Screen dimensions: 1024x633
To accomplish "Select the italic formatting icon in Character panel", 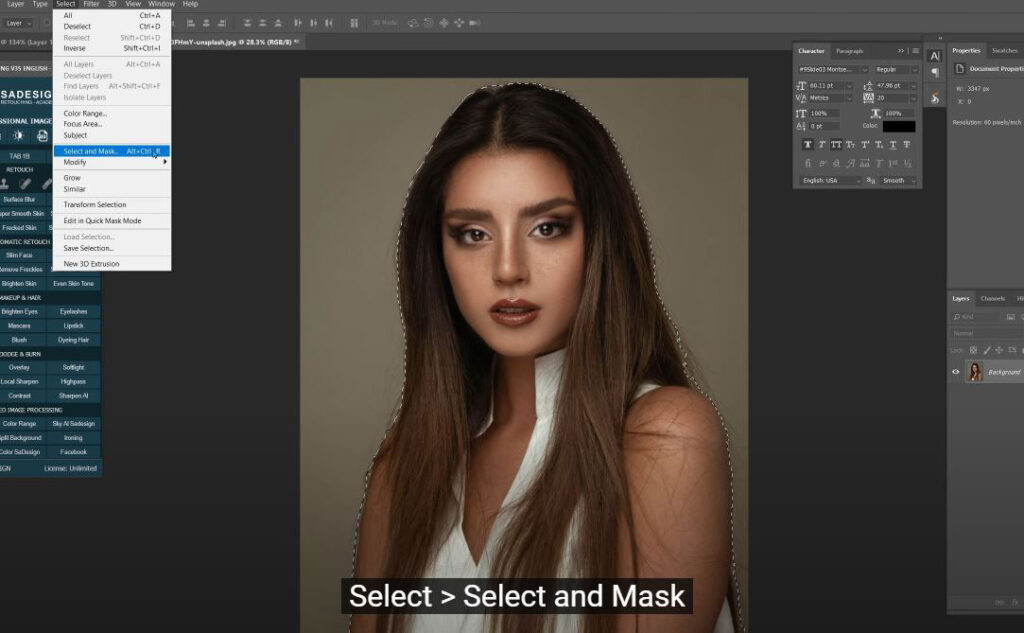I will [x=821, y=144].
